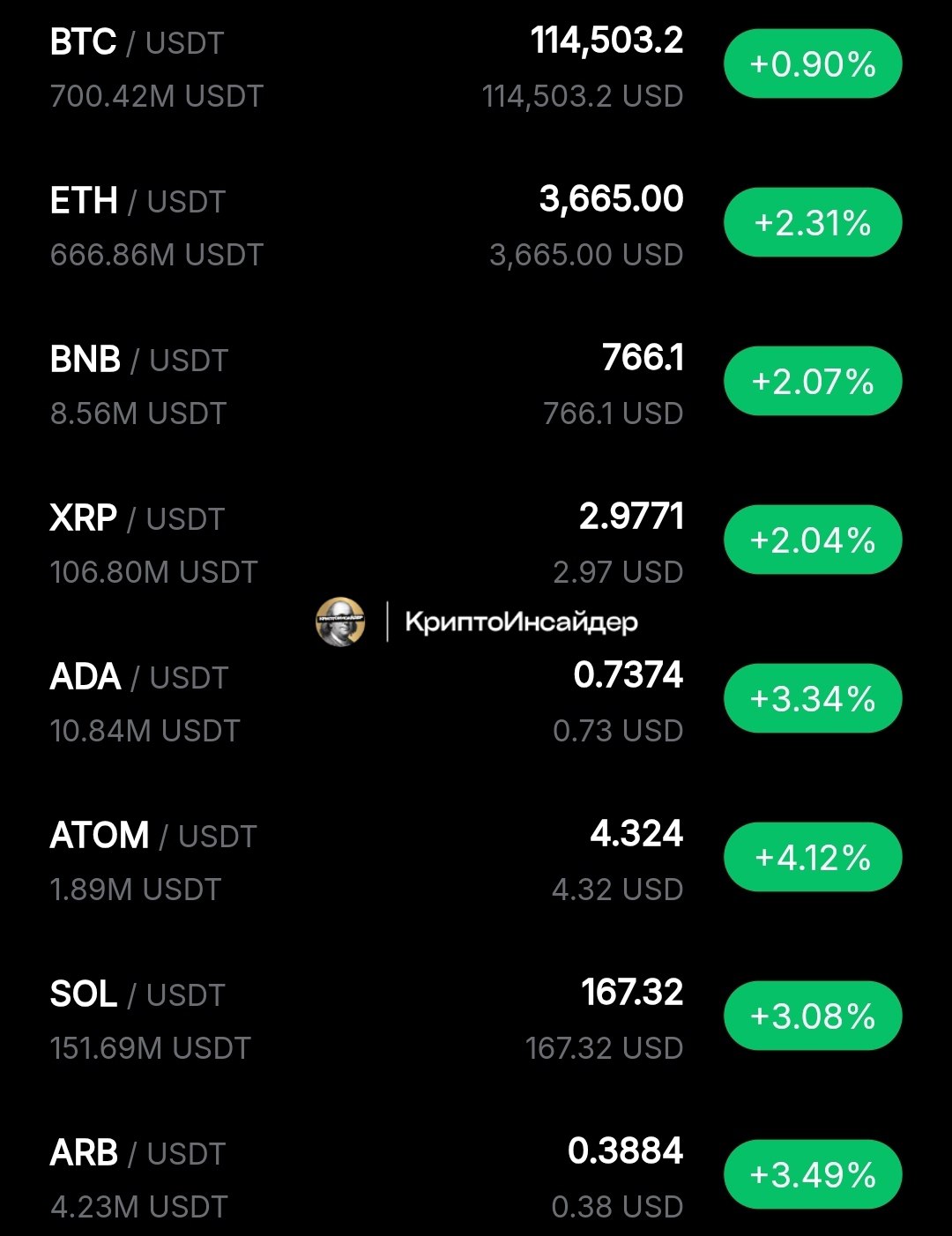Tap the SOL +3.08% change badge
Image resolution: width=952 pixels, height=1236 pixels.
click(x=813, y=1016)
